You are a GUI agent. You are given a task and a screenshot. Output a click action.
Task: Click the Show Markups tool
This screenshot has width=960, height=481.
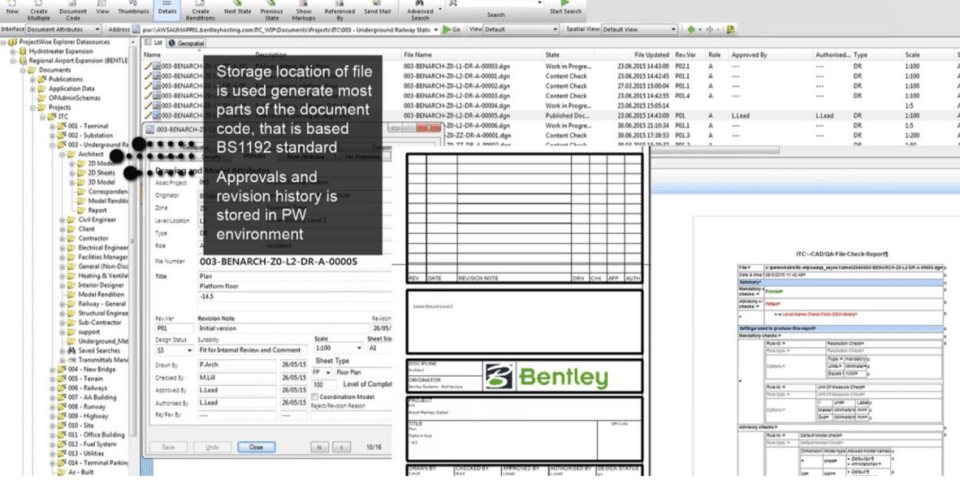click(x=304, y=11)
